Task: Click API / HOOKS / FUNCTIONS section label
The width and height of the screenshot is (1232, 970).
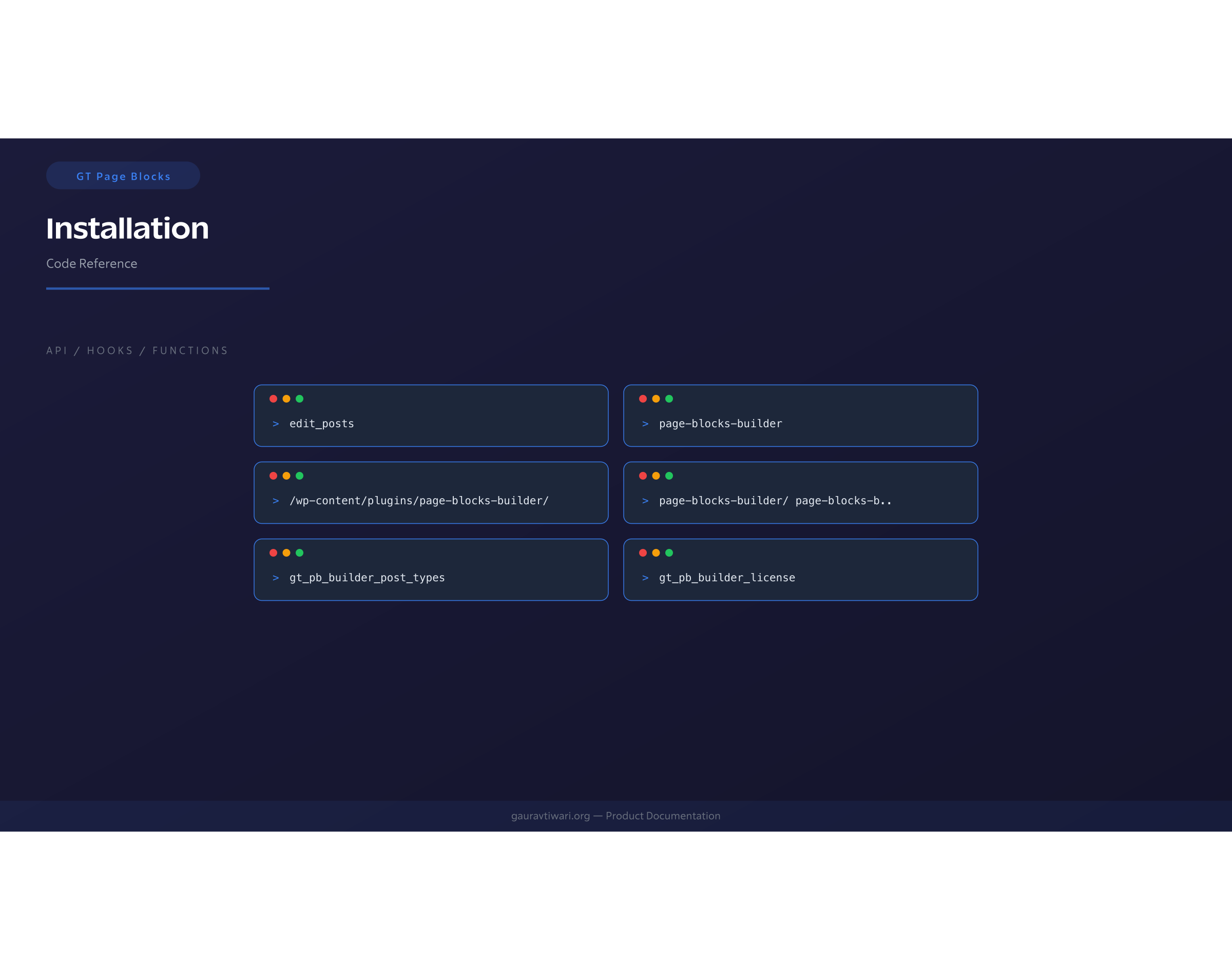Action: click(x=137, y=350)
